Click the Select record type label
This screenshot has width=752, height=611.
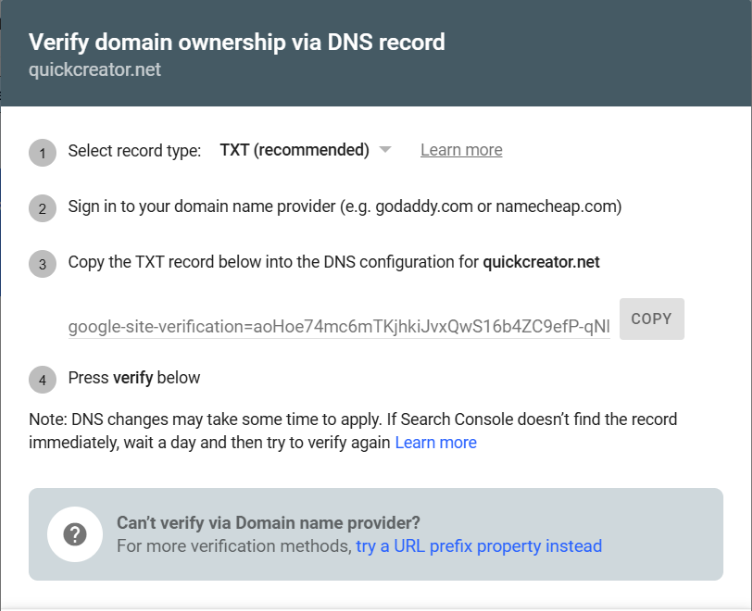pyautogui.click(x=134, y=151)
